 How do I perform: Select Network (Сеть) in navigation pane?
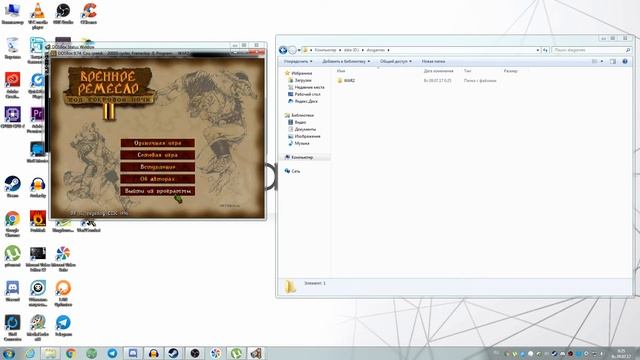(x=293, y=171)
